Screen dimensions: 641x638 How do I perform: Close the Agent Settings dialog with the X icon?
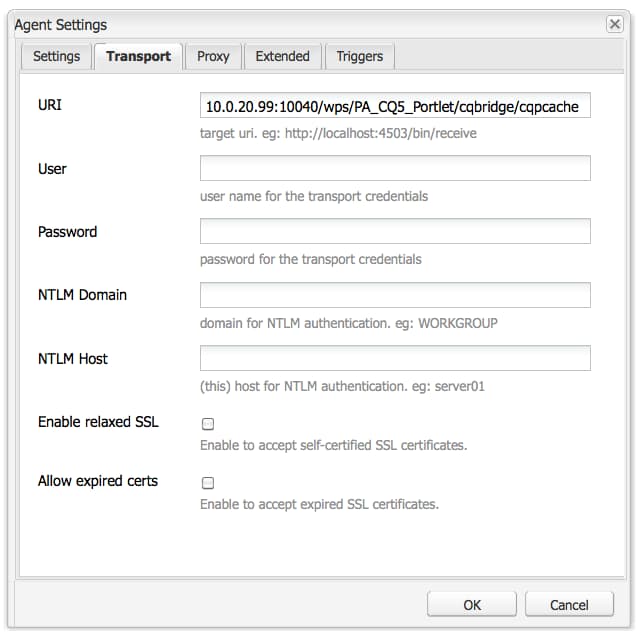point(614,25)
